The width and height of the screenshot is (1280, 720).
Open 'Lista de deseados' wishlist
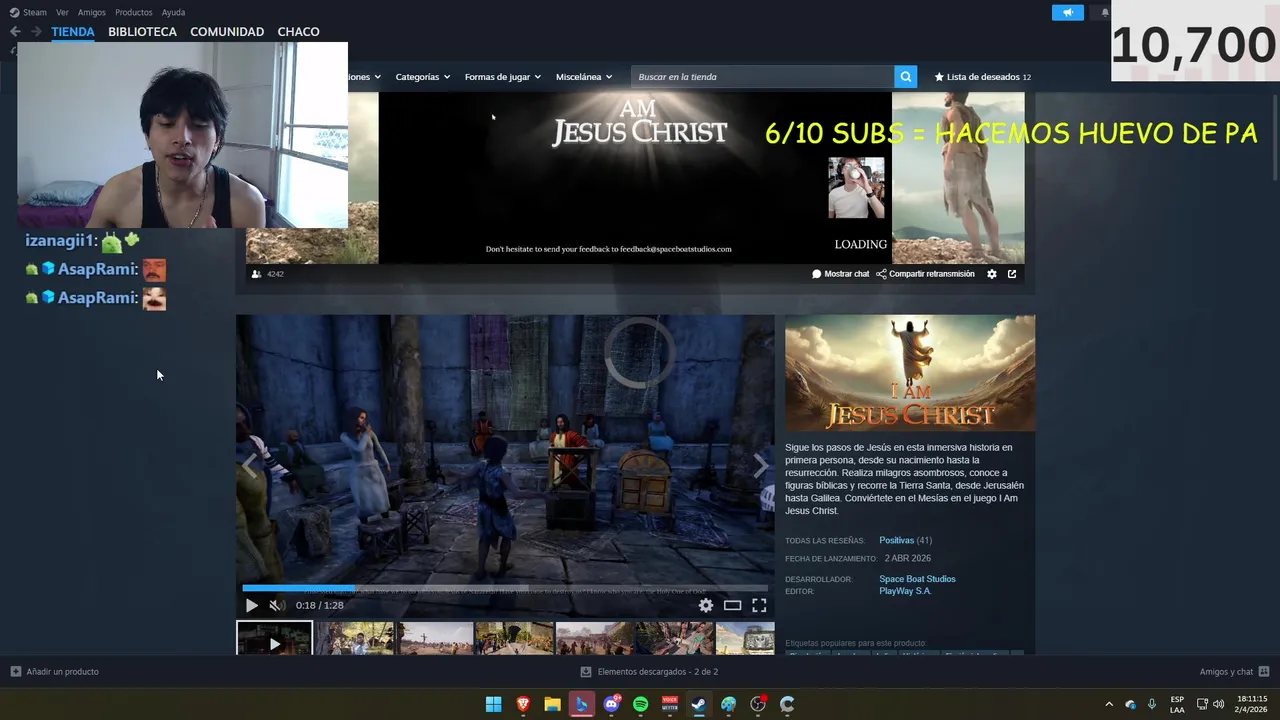point(982,77)
